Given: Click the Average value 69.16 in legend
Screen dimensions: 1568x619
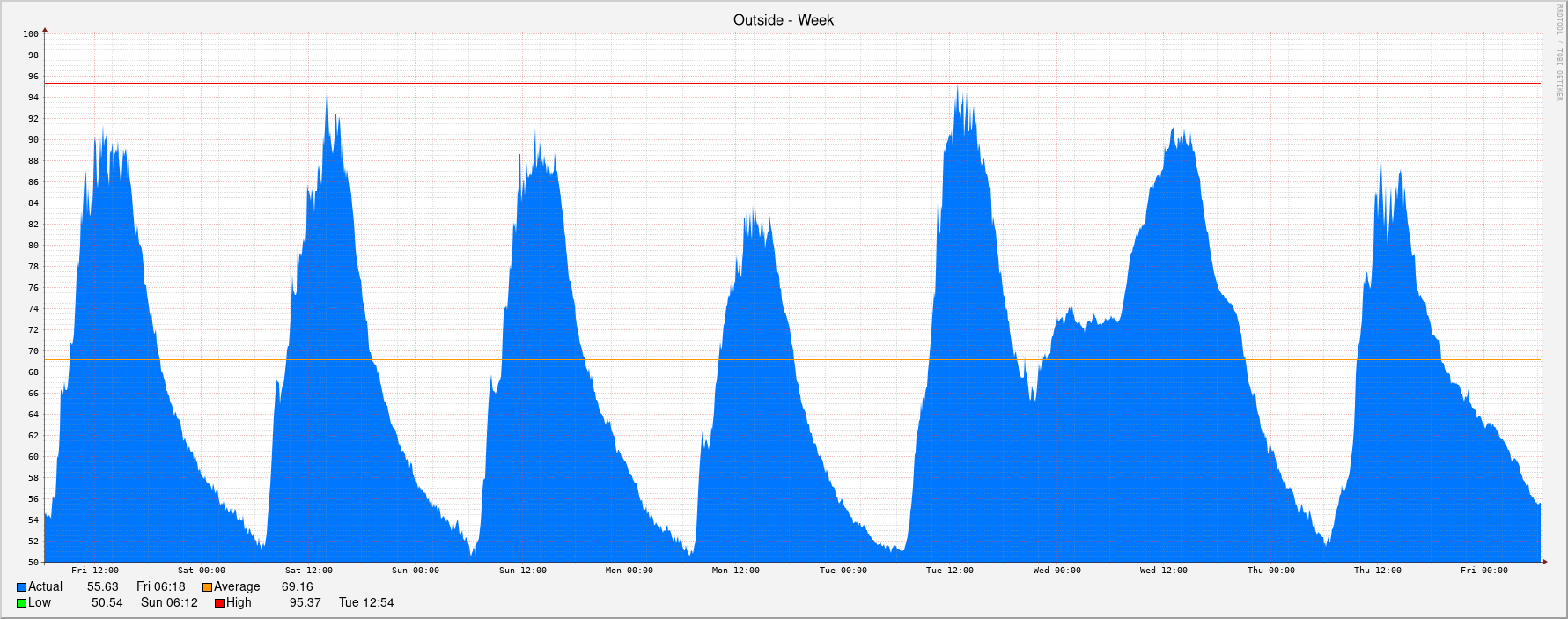Looking at the screenshot, I should (297, 587).
